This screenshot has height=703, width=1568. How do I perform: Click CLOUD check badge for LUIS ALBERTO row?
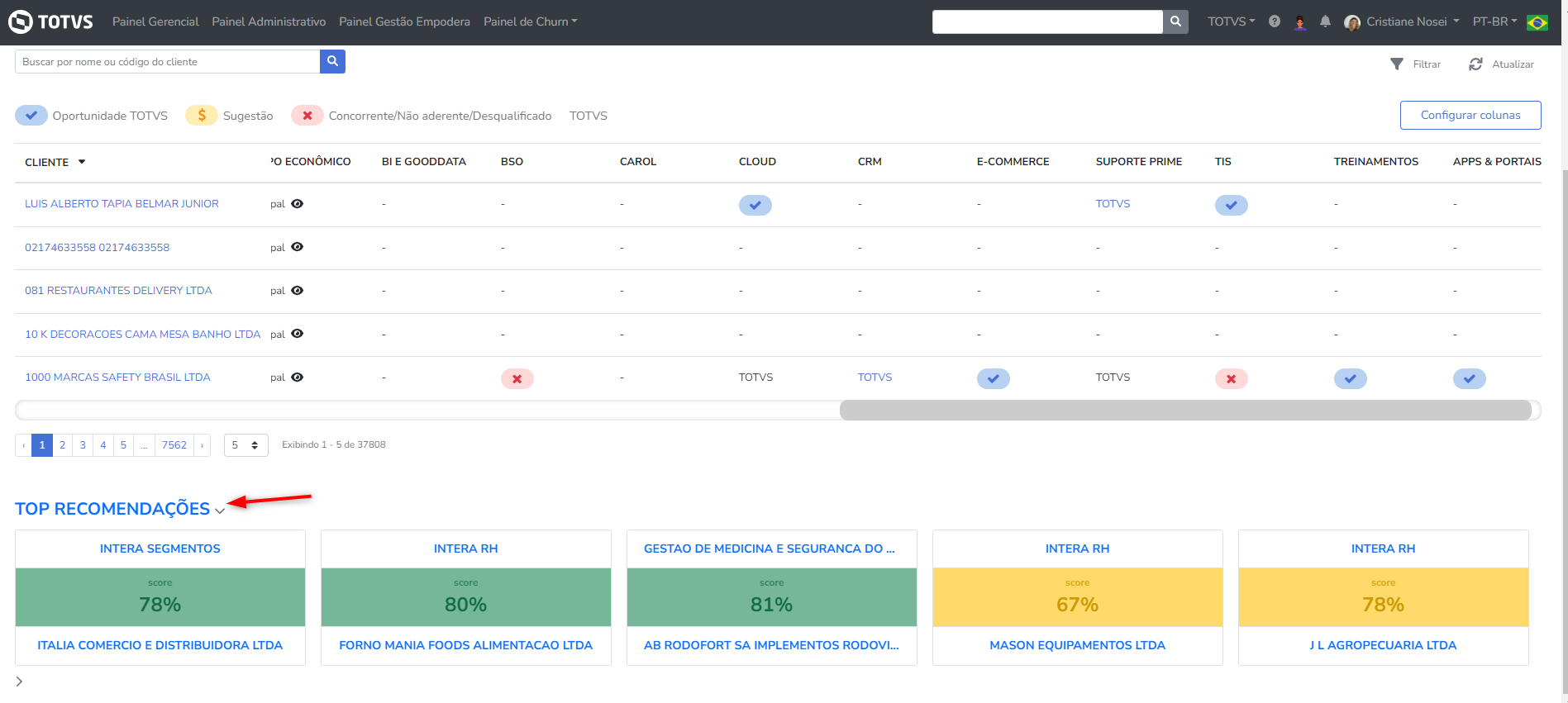tap(755, 205)
